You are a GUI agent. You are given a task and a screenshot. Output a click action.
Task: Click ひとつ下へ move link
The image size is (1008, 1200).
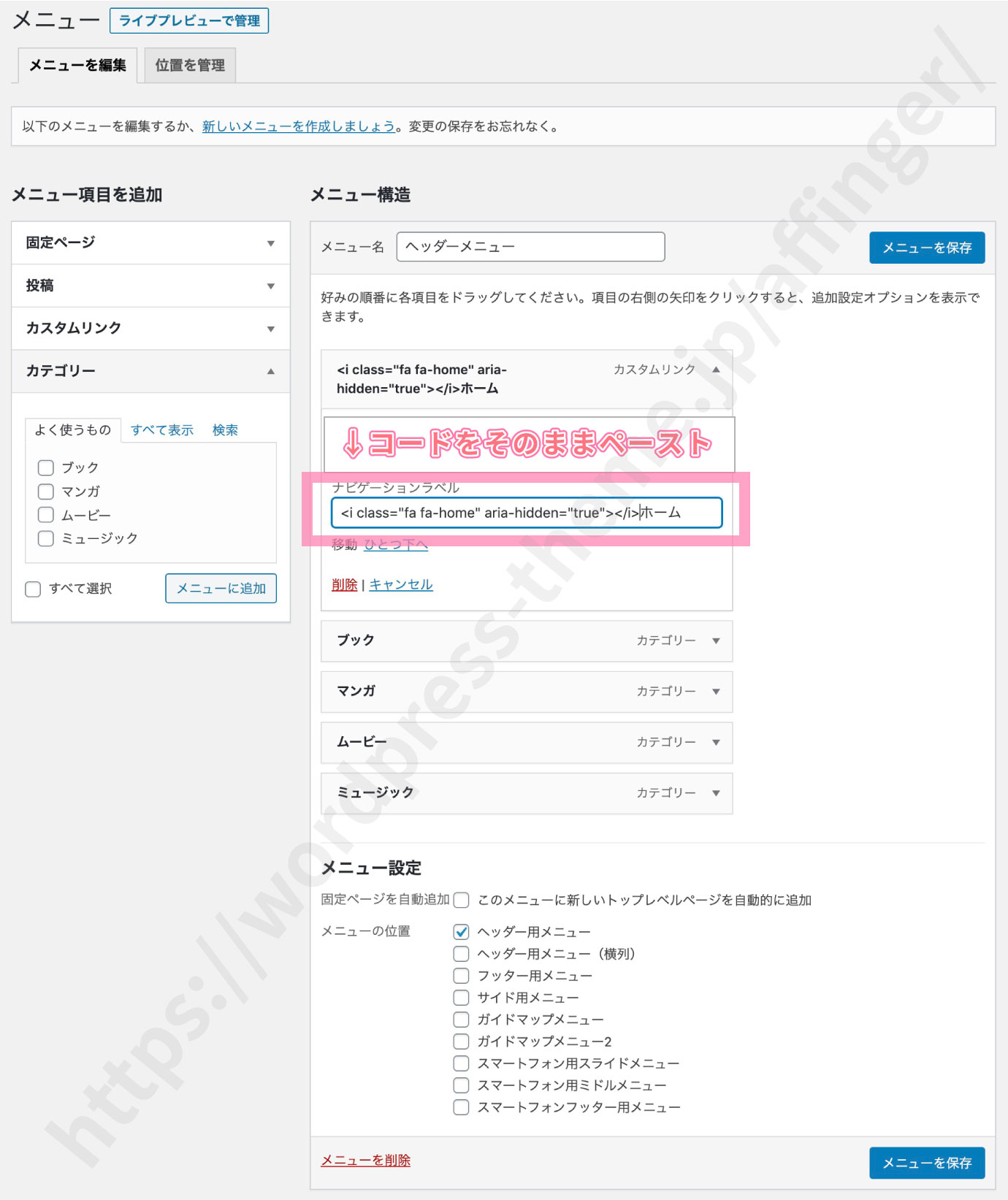point(396,544)
